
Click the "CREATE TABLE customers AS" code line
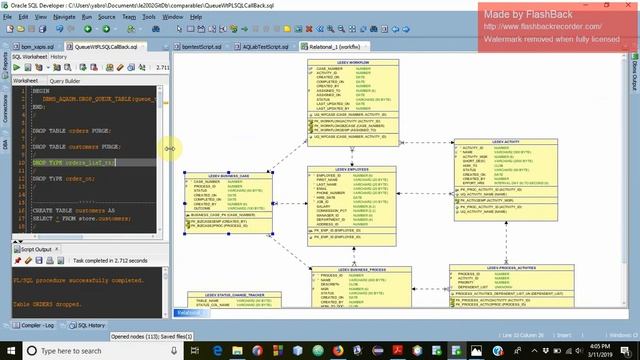click(73, 211)
